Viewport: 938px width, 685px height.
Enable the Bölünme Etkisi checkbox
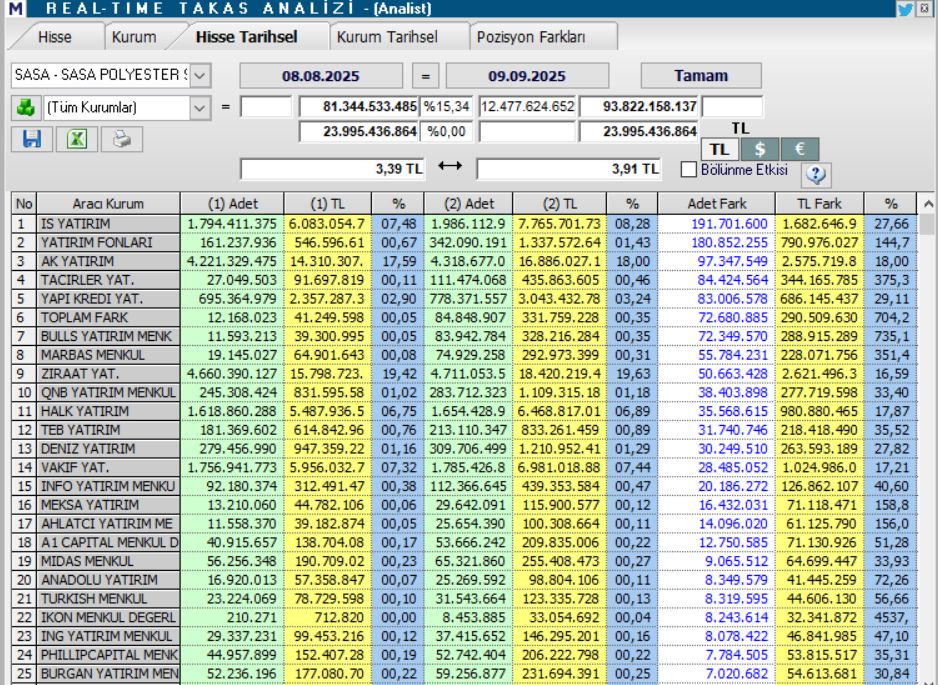[x=689, y=170]
